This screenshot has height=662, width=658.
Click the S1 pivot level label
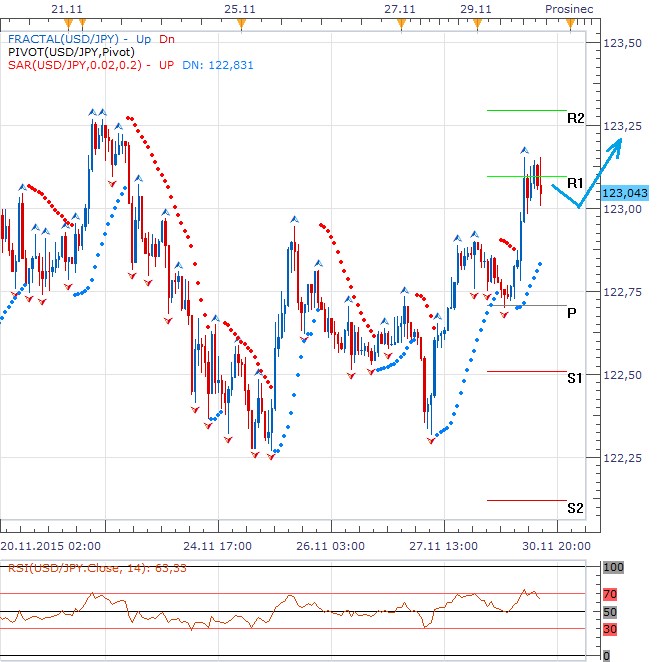click(x=574, y=378)
